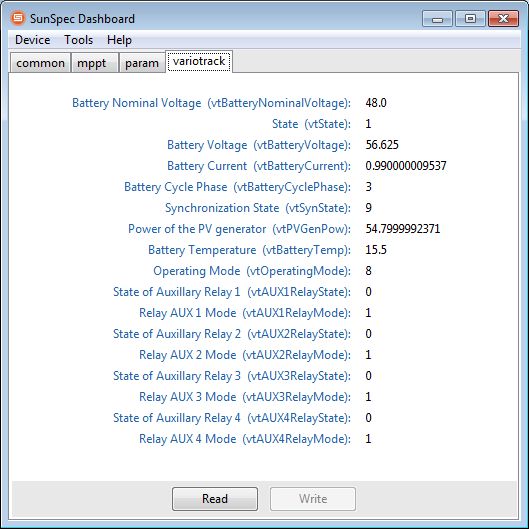
Task: Switch to the common tab
Action: (40, 63)
